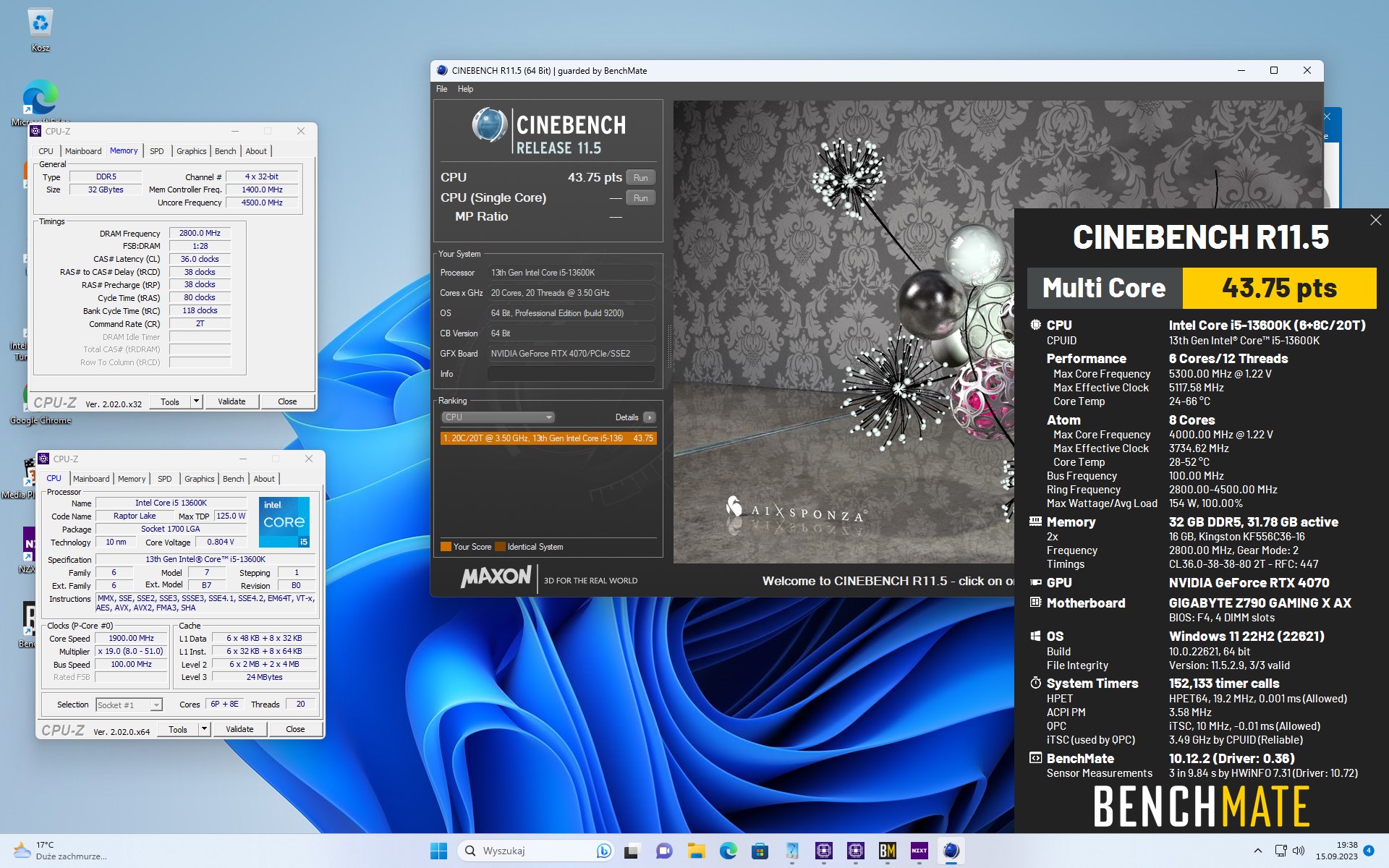Click the Processor field in Cinebench
The height and width of the screenshot is (868, 1389).
pyautogui.click(x=571, y=273)
